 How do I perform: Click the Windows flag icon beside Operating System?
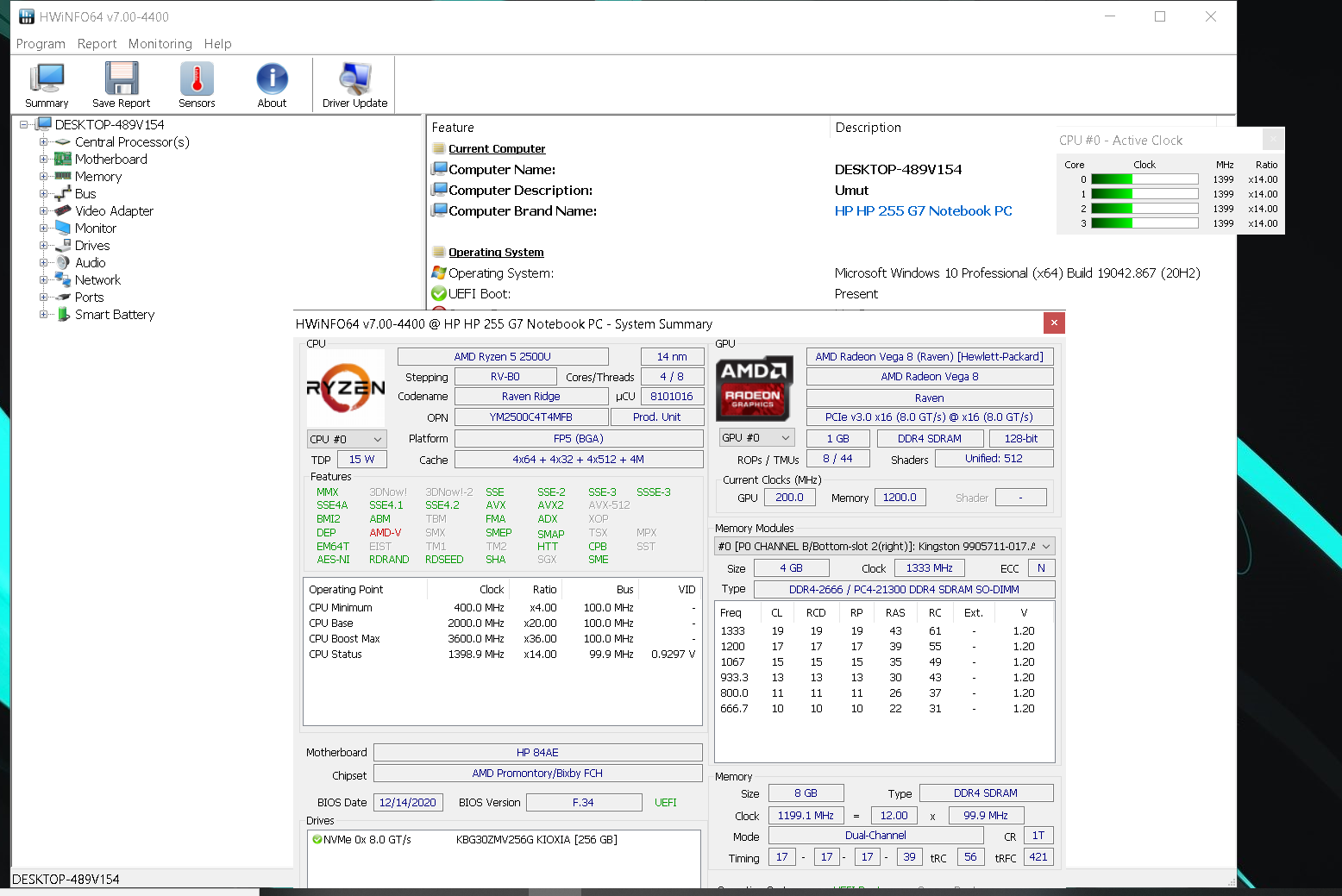(x=439, y=273)
